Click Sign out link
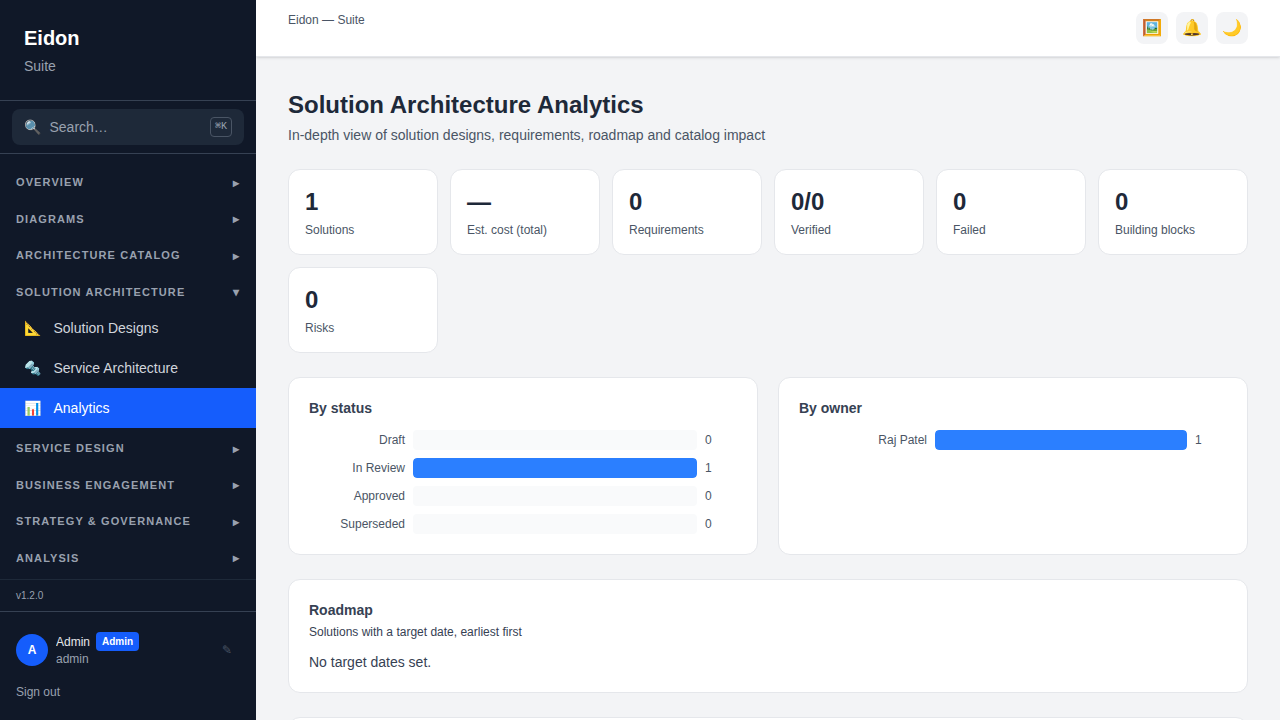Screen dimensions: 1280x720 pos(38,692)
